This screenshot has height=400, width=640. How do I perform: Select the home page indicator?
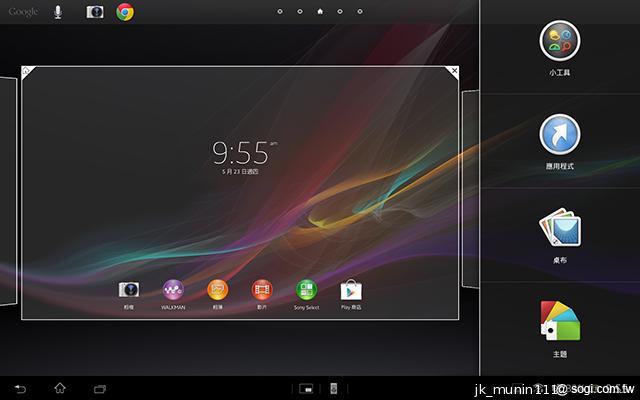click(320, 11)
